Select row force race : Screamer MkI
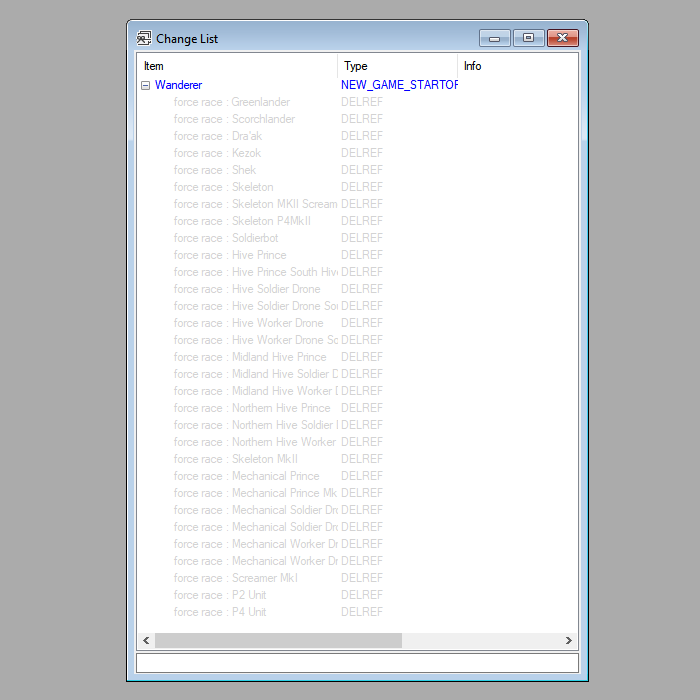This screenshot has width=700, height=700. coord(236,578)
